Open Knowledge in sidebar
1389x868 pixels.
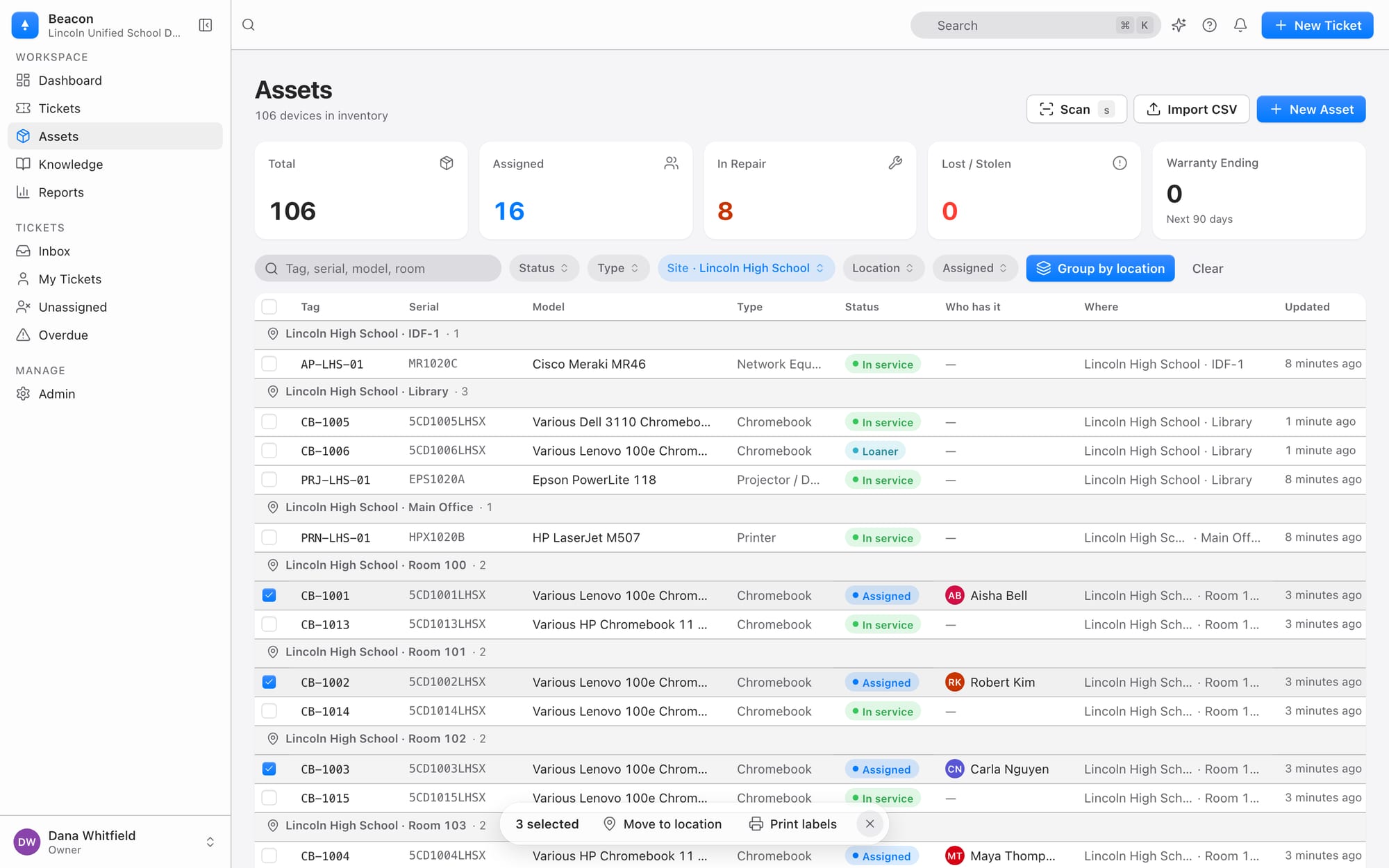click(115, 165)
